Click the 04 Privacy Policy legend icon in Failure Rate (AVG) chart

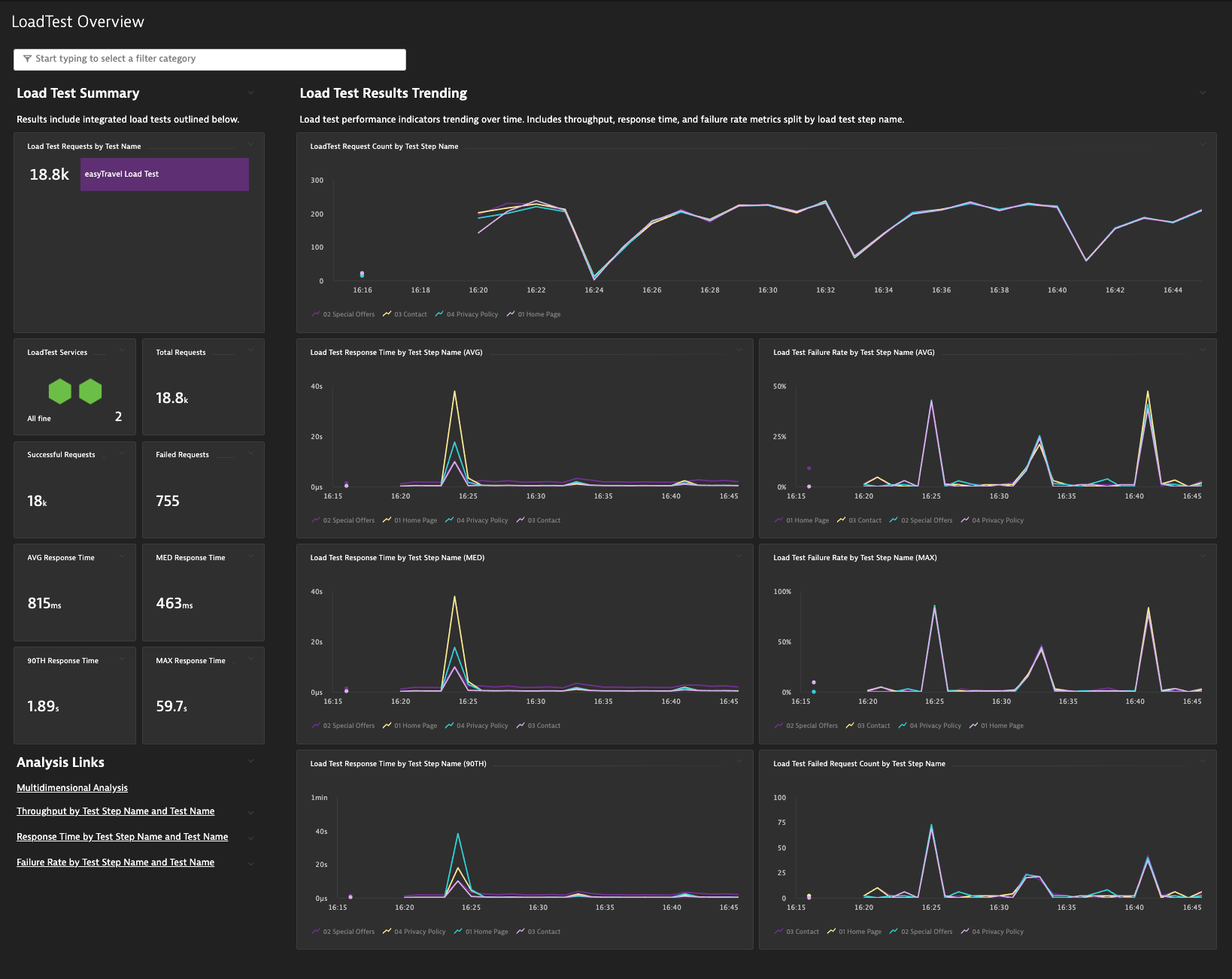click(965, 520)
